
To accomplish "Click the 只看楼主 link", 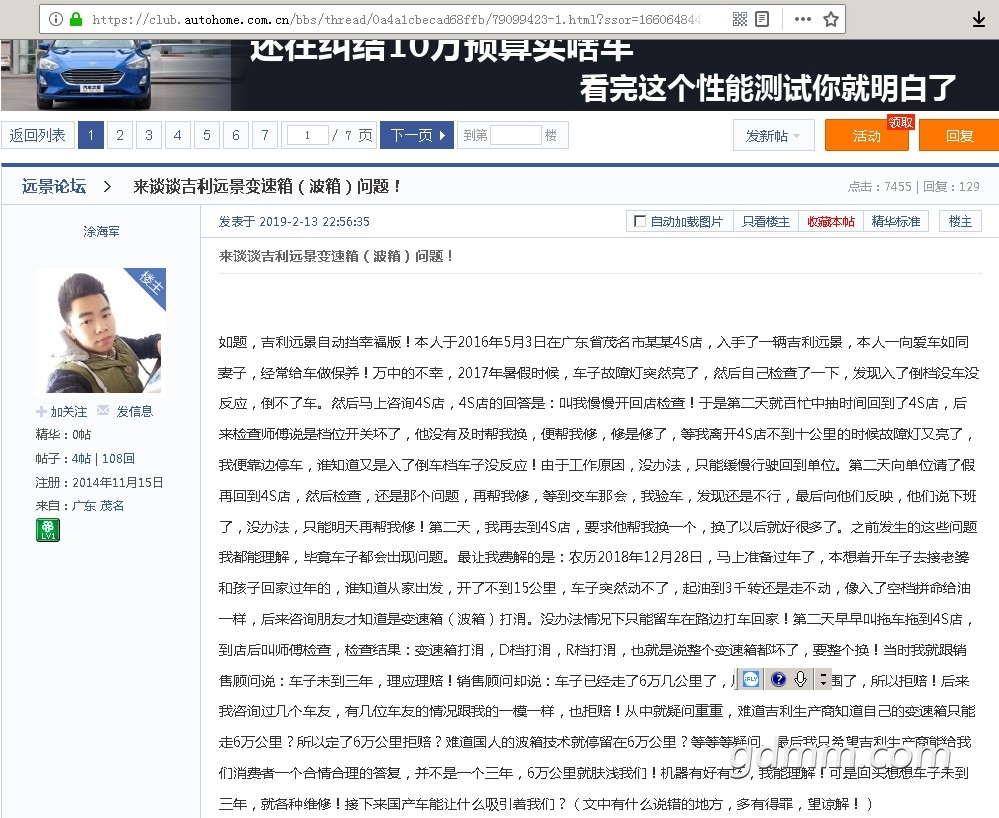I will click(765, 221).
